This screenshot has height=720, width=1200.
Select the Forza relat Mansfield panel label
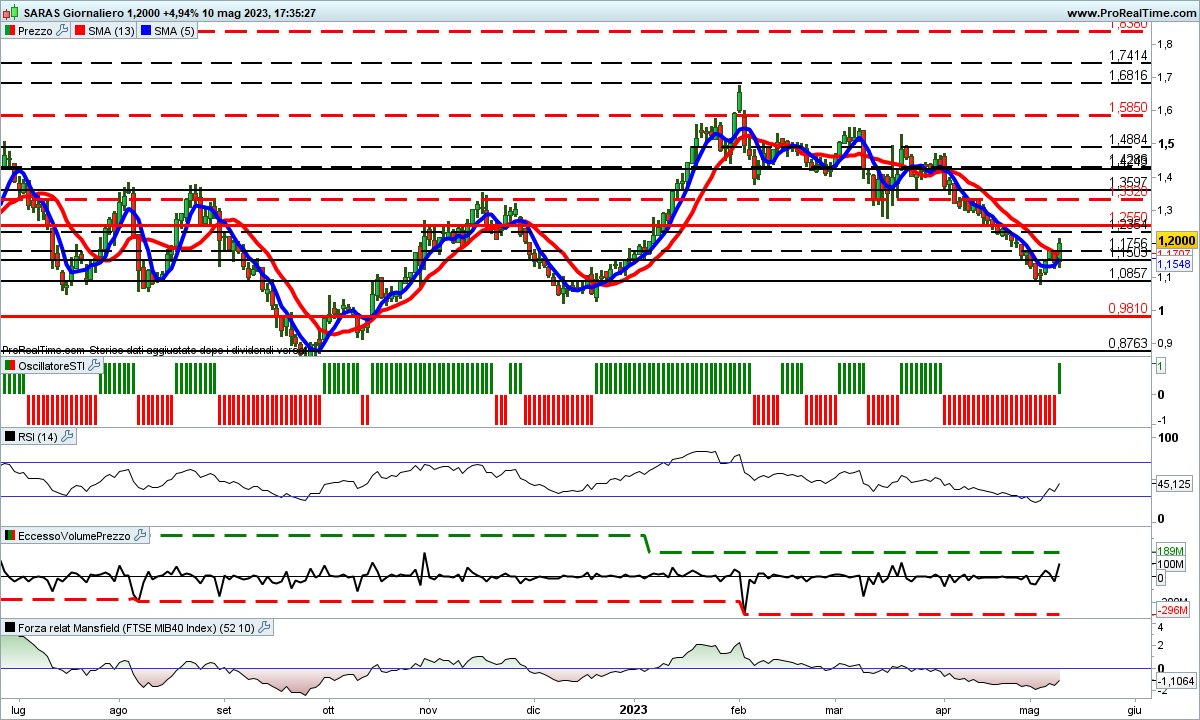click(x=137, y=627)
